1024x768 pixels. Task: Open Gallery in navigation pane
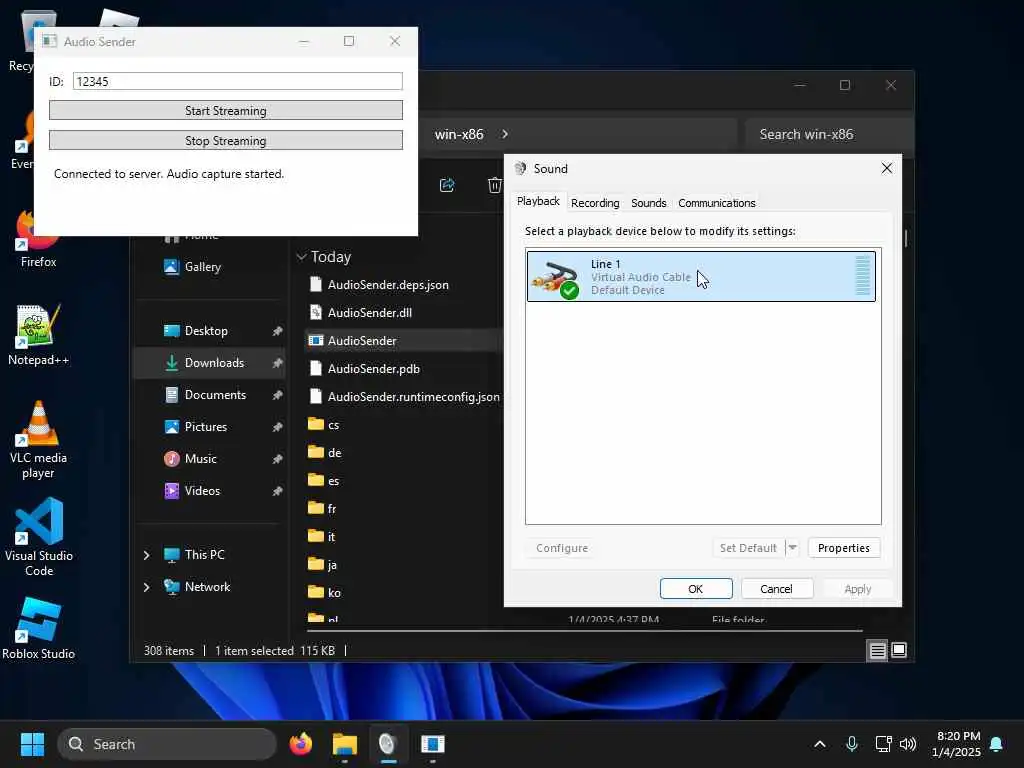pyautogui.click(x=202, y=267)
